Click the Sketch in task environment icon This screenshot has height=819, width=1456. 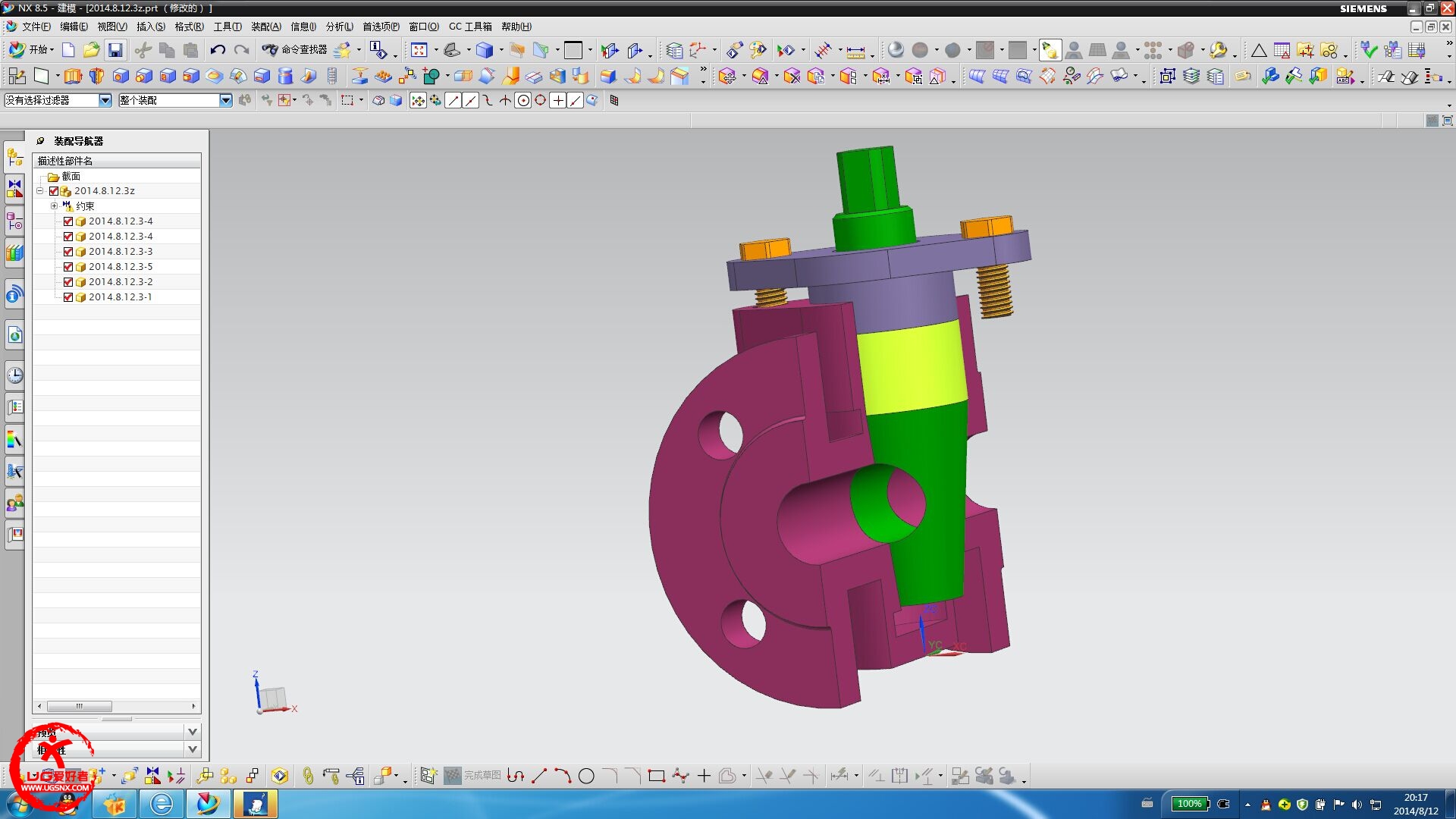(17, 76)
